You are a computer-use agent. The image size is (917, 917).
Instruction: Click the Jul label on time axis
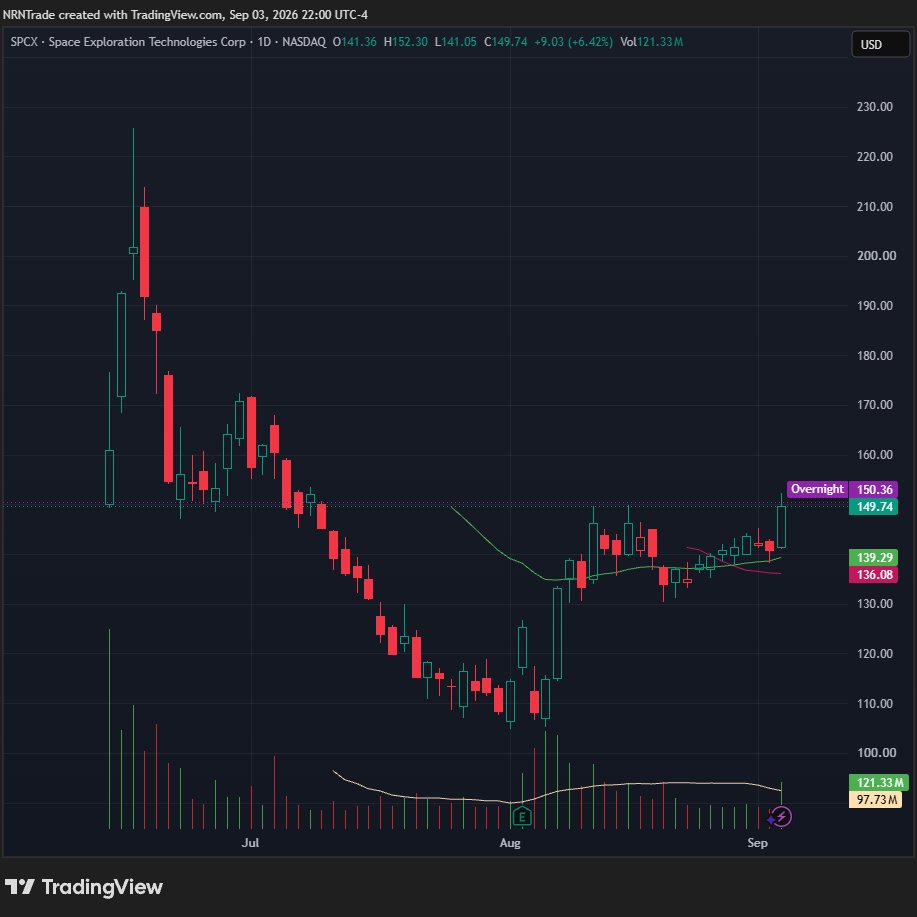tap(250, 843)
